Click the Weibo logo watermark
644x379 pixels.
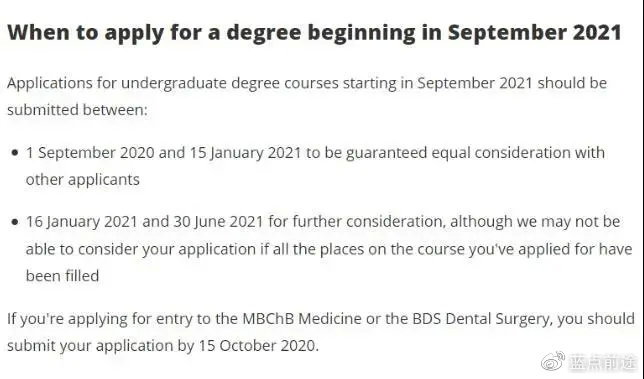point(553,361)
